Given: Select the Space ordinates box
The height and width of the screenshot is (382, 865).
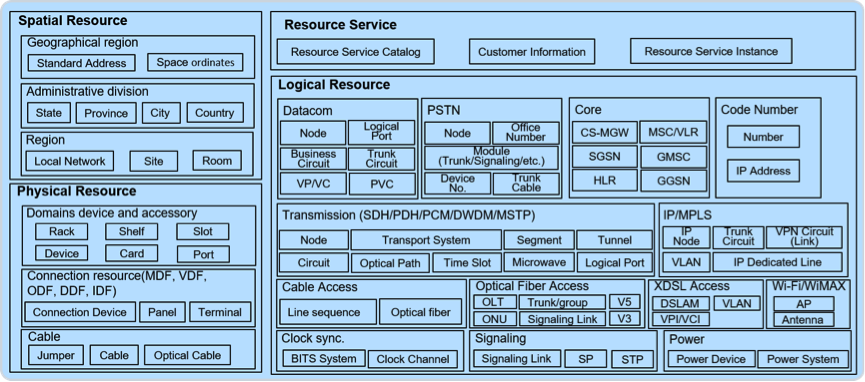Looking at the screenshot, I should (195, 62).
